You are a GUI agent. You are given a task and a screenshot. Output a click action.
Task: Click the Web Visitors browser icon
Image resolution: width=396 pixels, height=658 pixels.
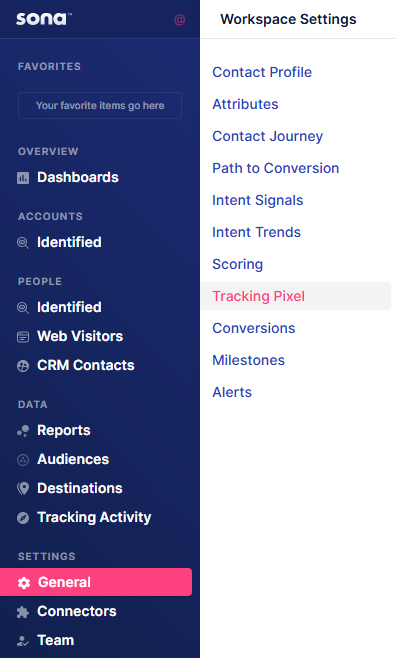click(x=23, y=337)
